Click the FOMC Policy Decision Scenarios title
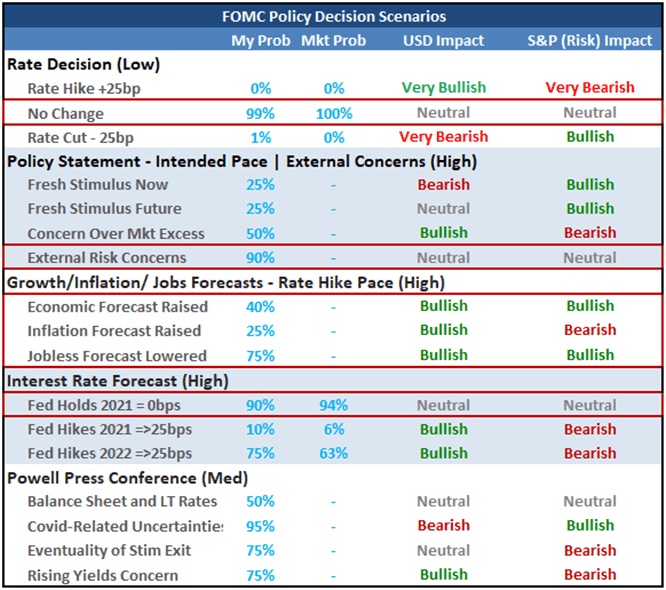This screenshot has height=590, width=666. 334,17
